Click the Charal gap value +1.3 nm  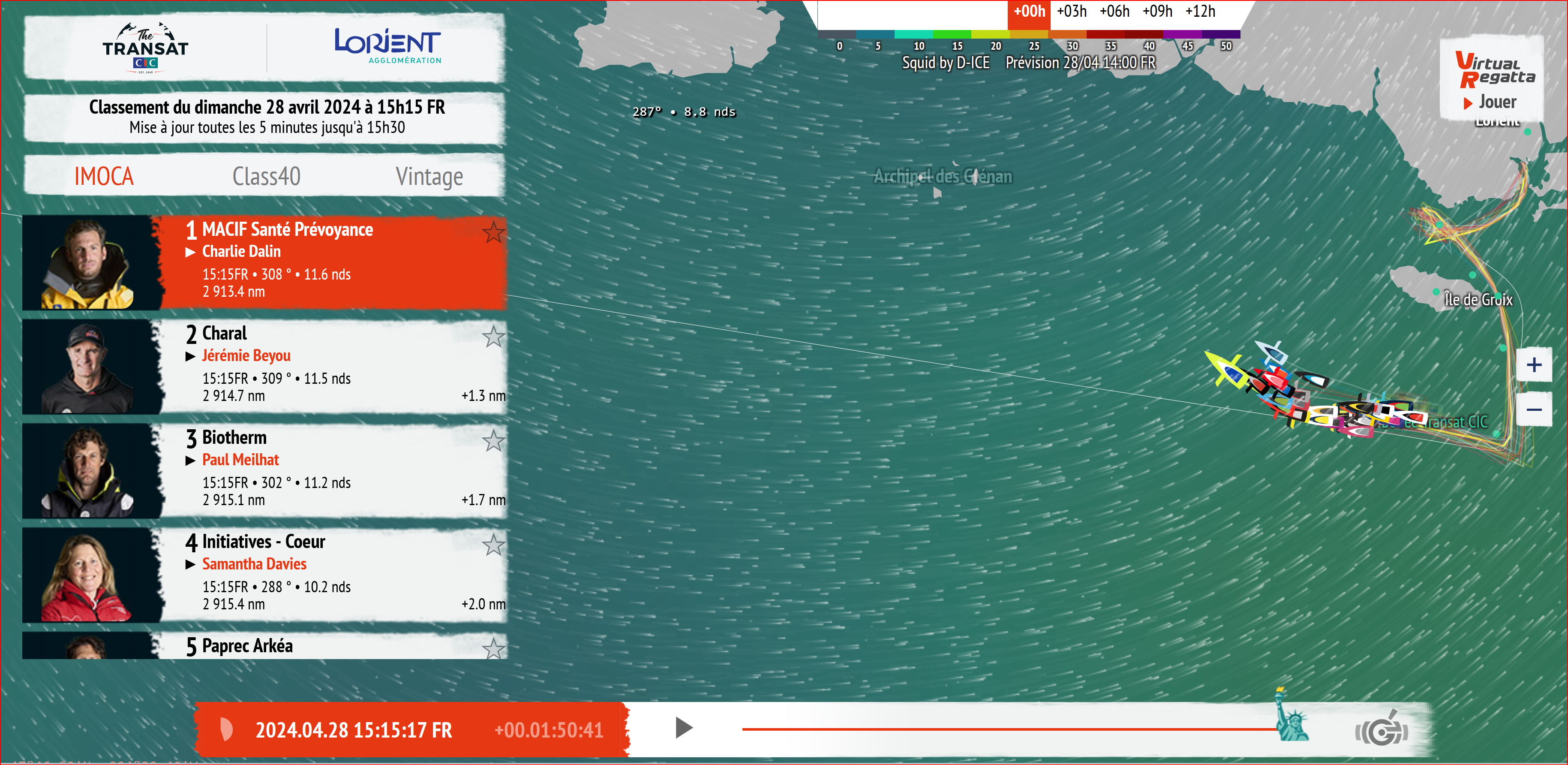pyautogui.click(x=484, y=396)
